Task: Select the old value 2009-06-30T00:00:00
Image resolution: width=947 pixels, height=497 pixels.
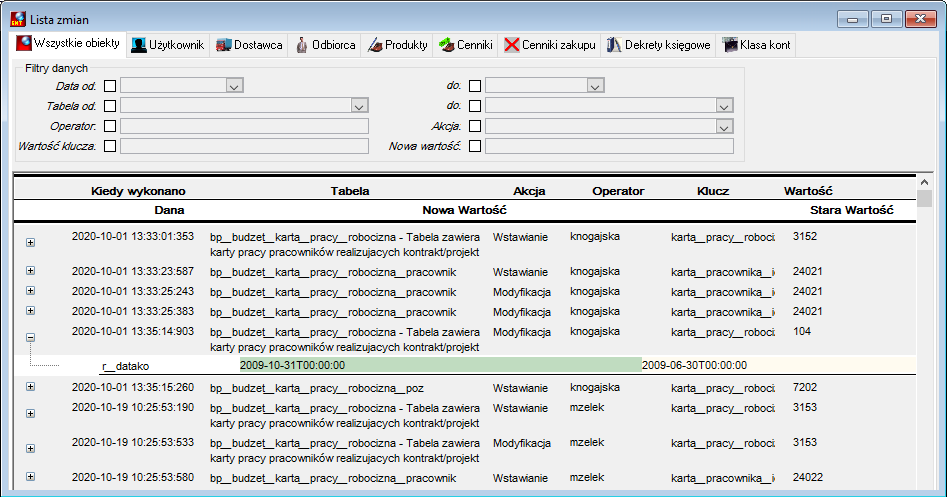Action: coord(694,365)
